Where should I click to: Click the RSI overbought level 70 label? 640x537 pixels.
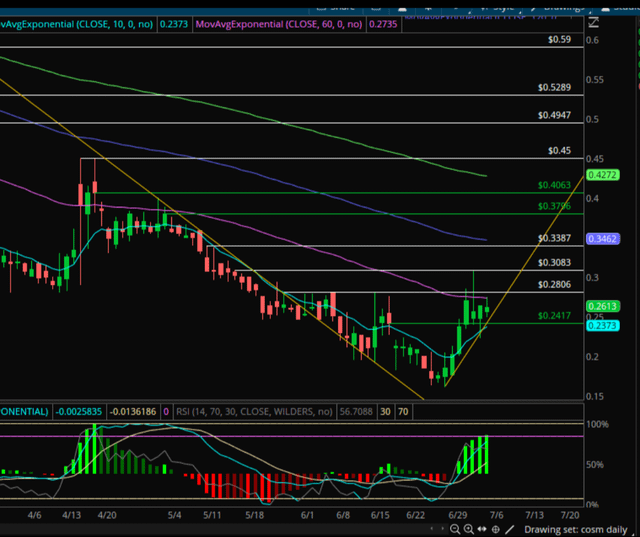(x=403, y=411)
